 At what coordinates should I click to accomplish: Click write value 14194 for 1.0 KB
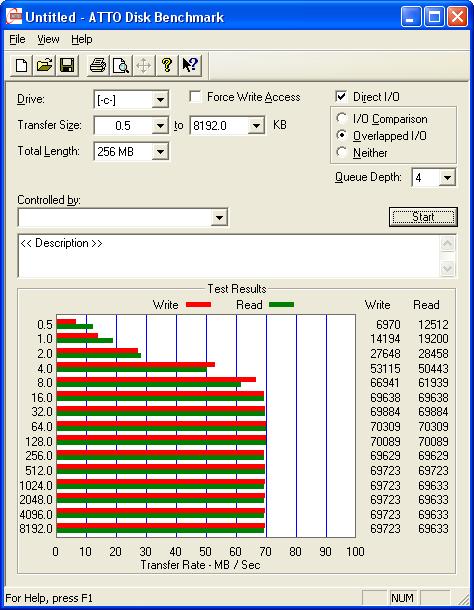[x=385, y=339]
